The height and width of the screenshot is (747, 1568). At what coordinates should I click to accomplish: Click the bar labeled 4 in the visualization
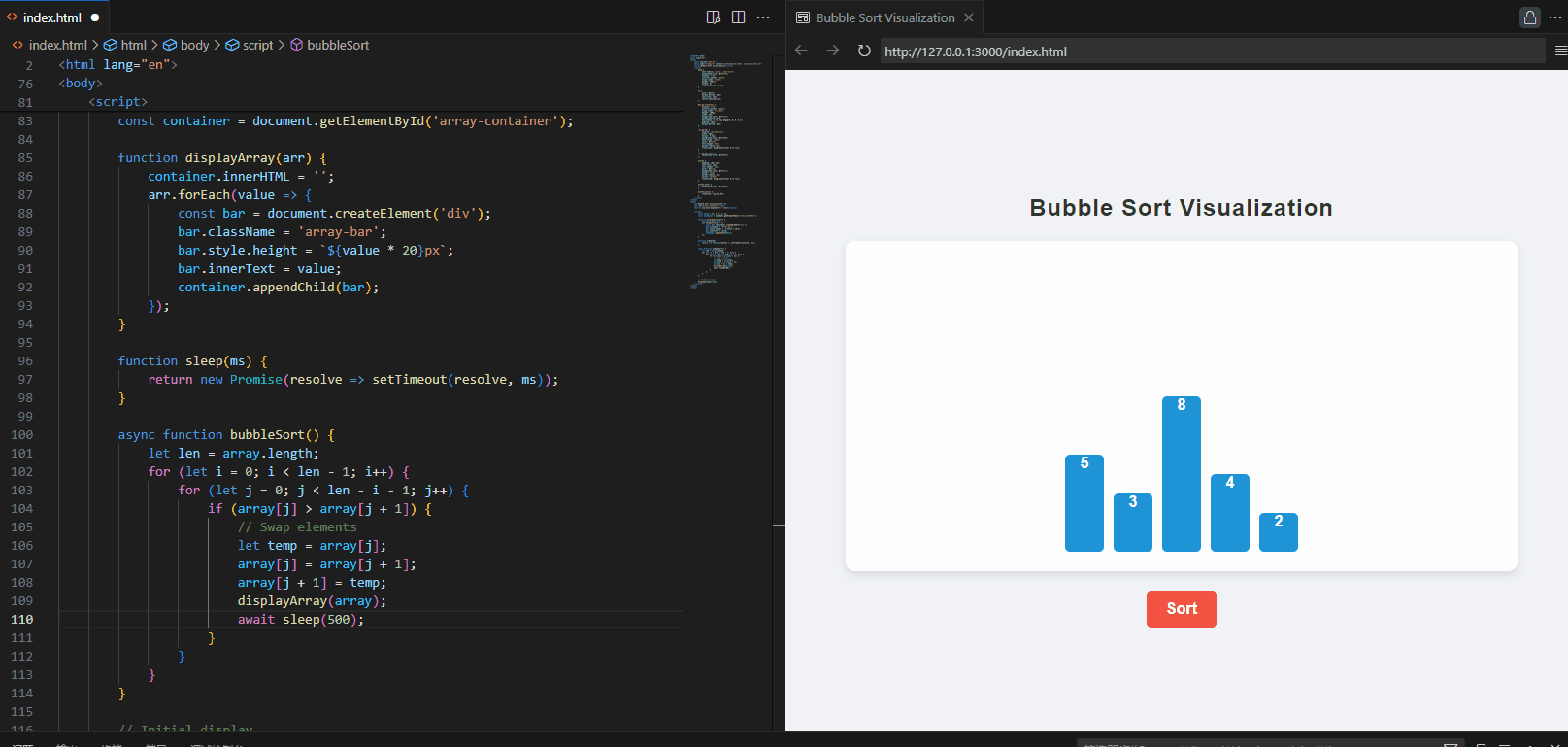[x=1230, y=513]
